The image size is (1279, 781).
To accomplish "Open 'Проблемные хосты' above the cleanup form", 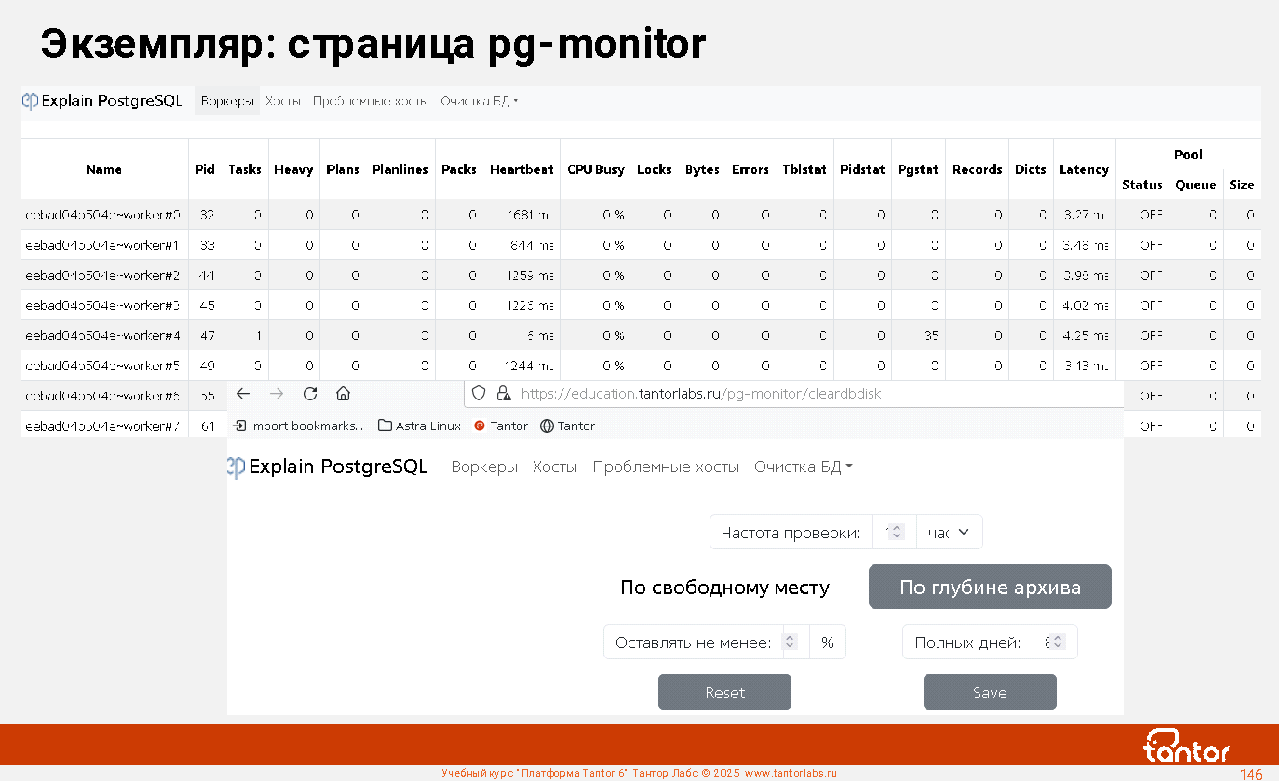I will (665, 467).
